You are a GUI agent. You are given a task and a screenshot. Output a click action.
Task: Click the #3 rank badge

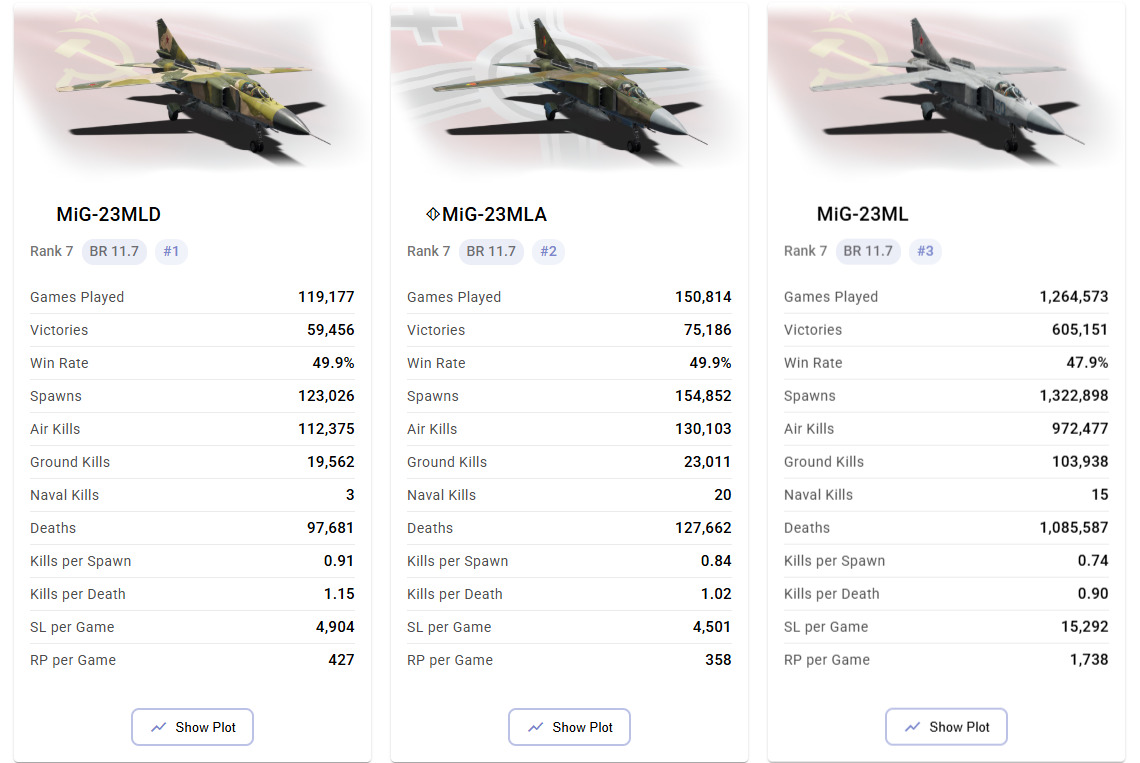click(925, 251)
